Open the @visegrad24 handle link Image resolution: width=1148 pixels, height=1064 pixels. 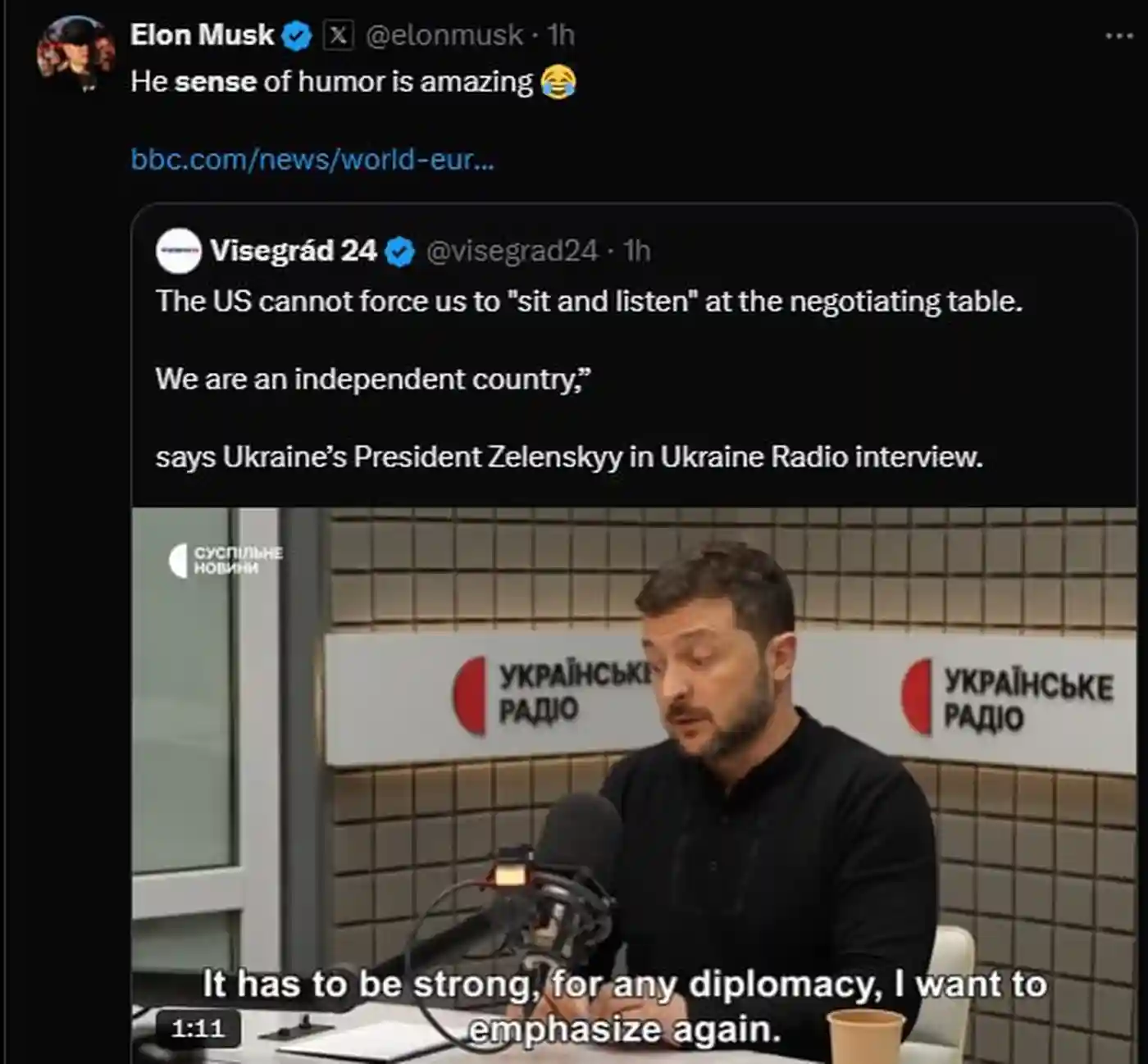512,251
